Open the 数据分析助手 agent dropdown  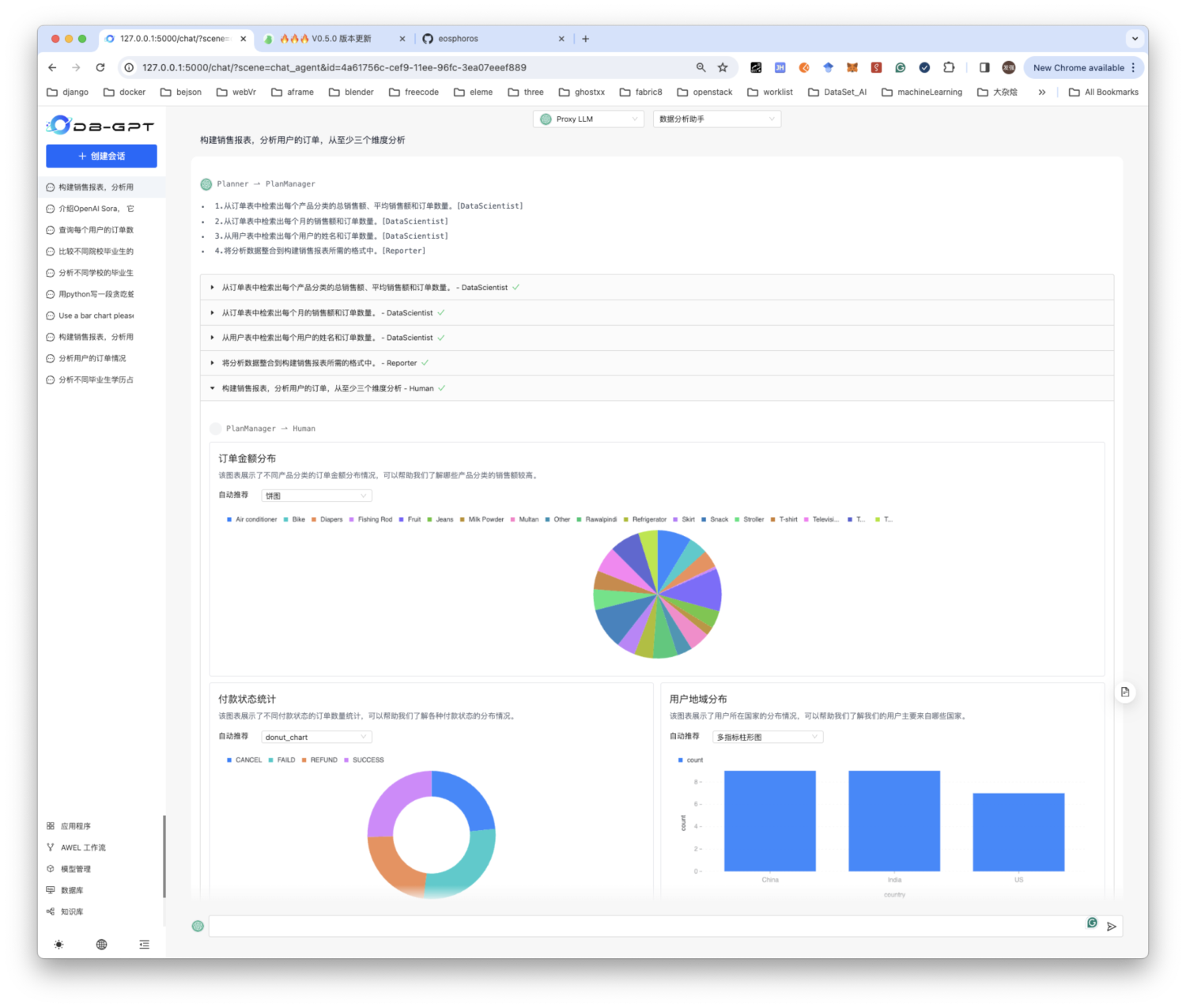coord(717,119)
